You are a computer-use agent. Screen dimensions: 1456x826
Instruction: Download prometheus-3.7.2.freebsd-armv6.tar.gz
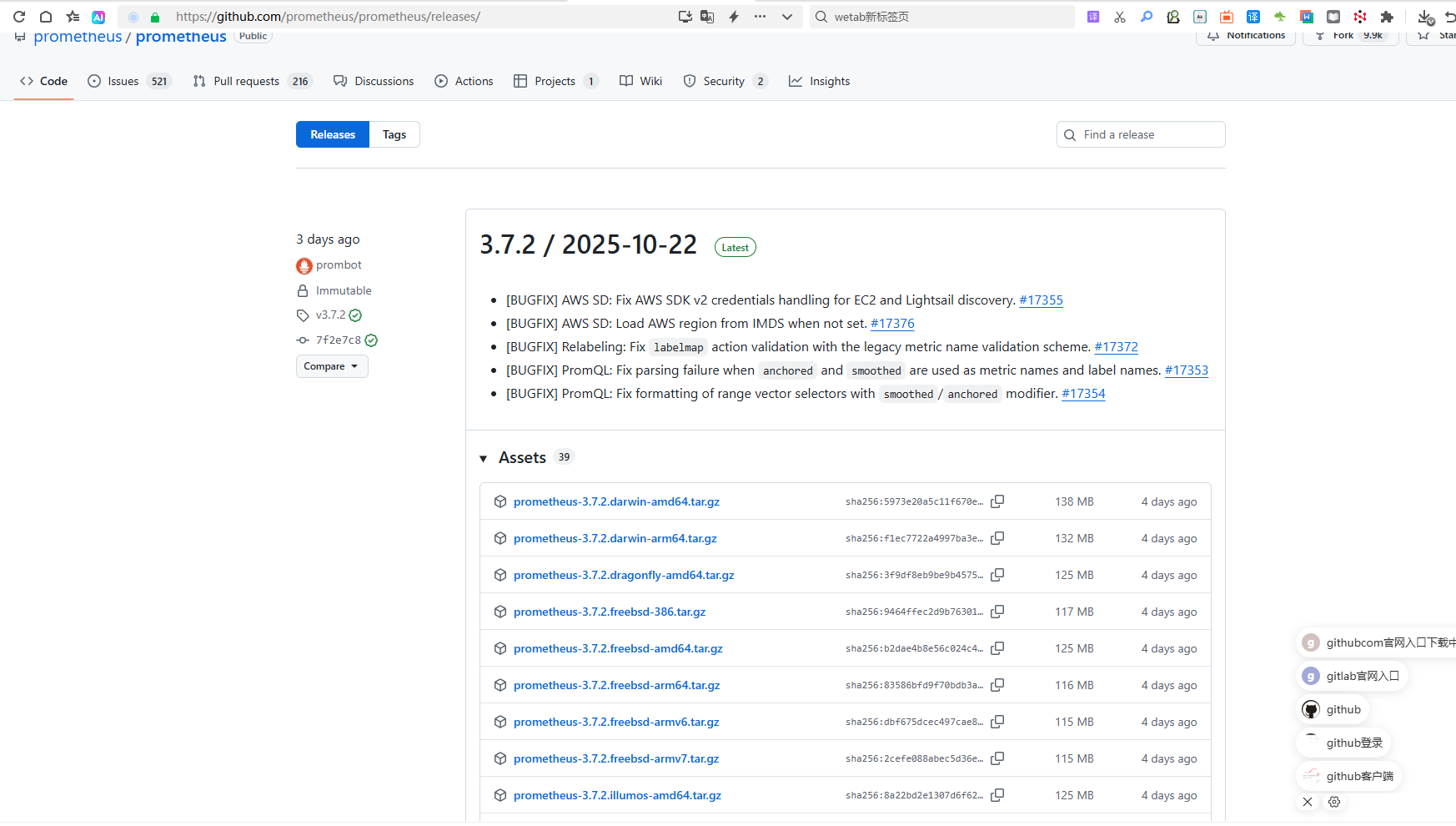coord(616,722)
